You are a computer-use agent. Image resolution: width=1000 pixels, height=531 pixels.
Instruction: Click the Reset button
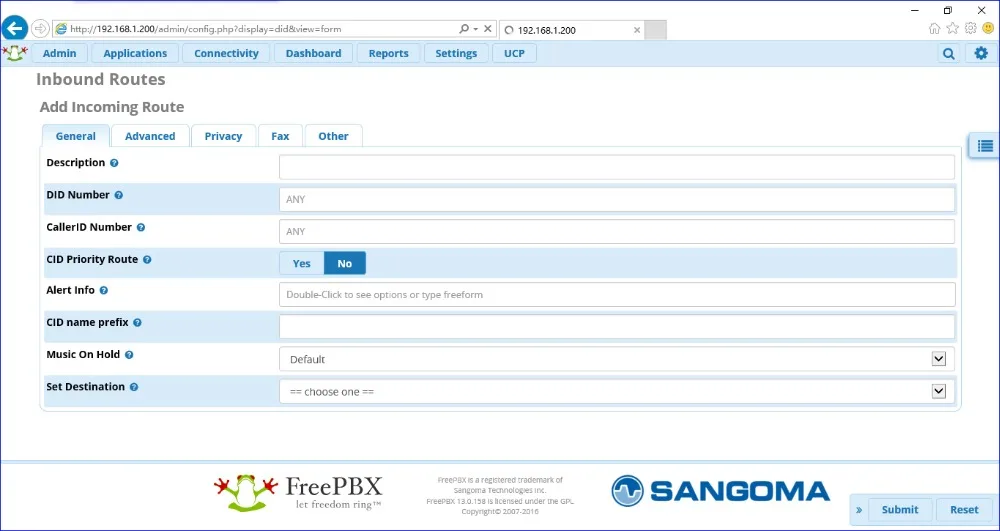click(964, 510)
